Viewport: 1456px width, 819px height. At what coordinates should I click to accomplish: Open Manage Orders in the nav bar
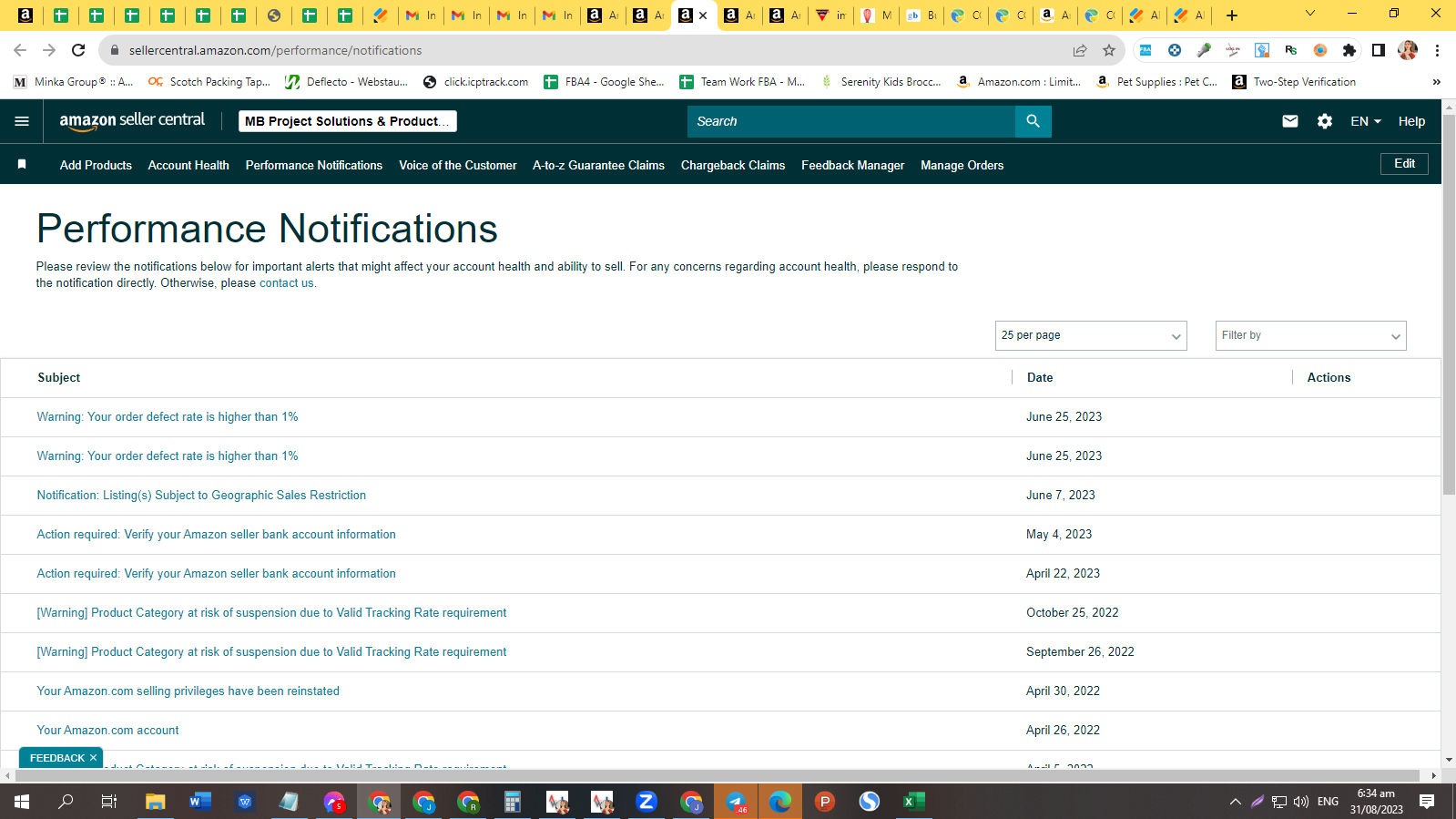tap(962, 165)
